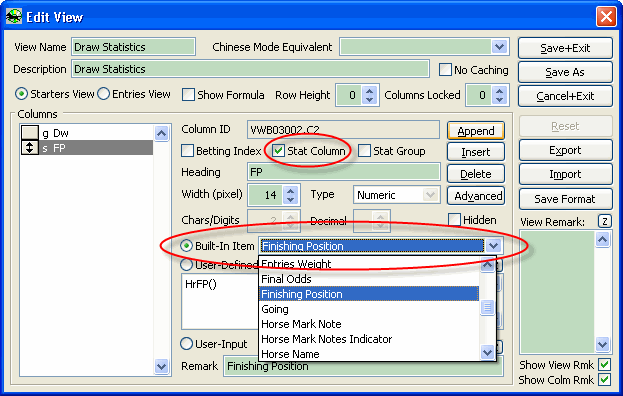
Task: Enable the Stat Group checkbox
Action: point(364,151)
